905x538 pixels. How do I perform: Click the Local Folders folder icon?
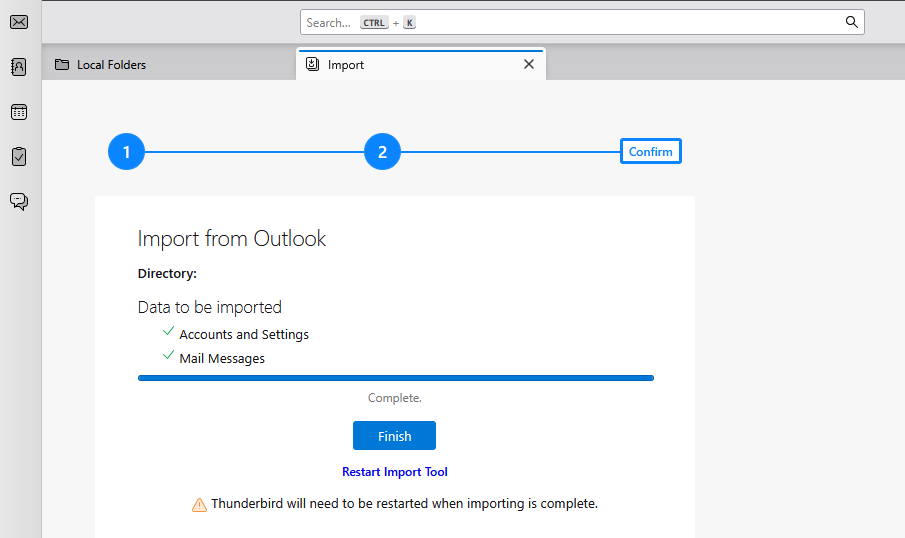coord(62,64)
